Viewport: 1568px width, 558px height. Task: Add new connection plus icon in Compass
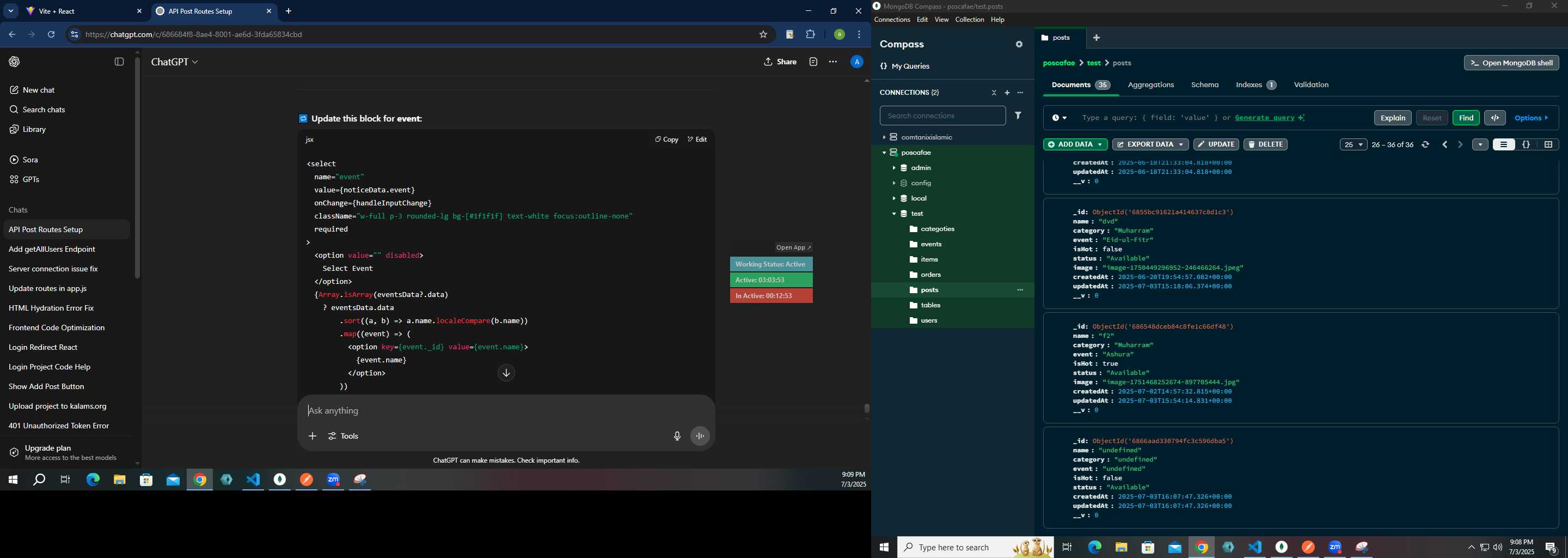click(1007, 93)
